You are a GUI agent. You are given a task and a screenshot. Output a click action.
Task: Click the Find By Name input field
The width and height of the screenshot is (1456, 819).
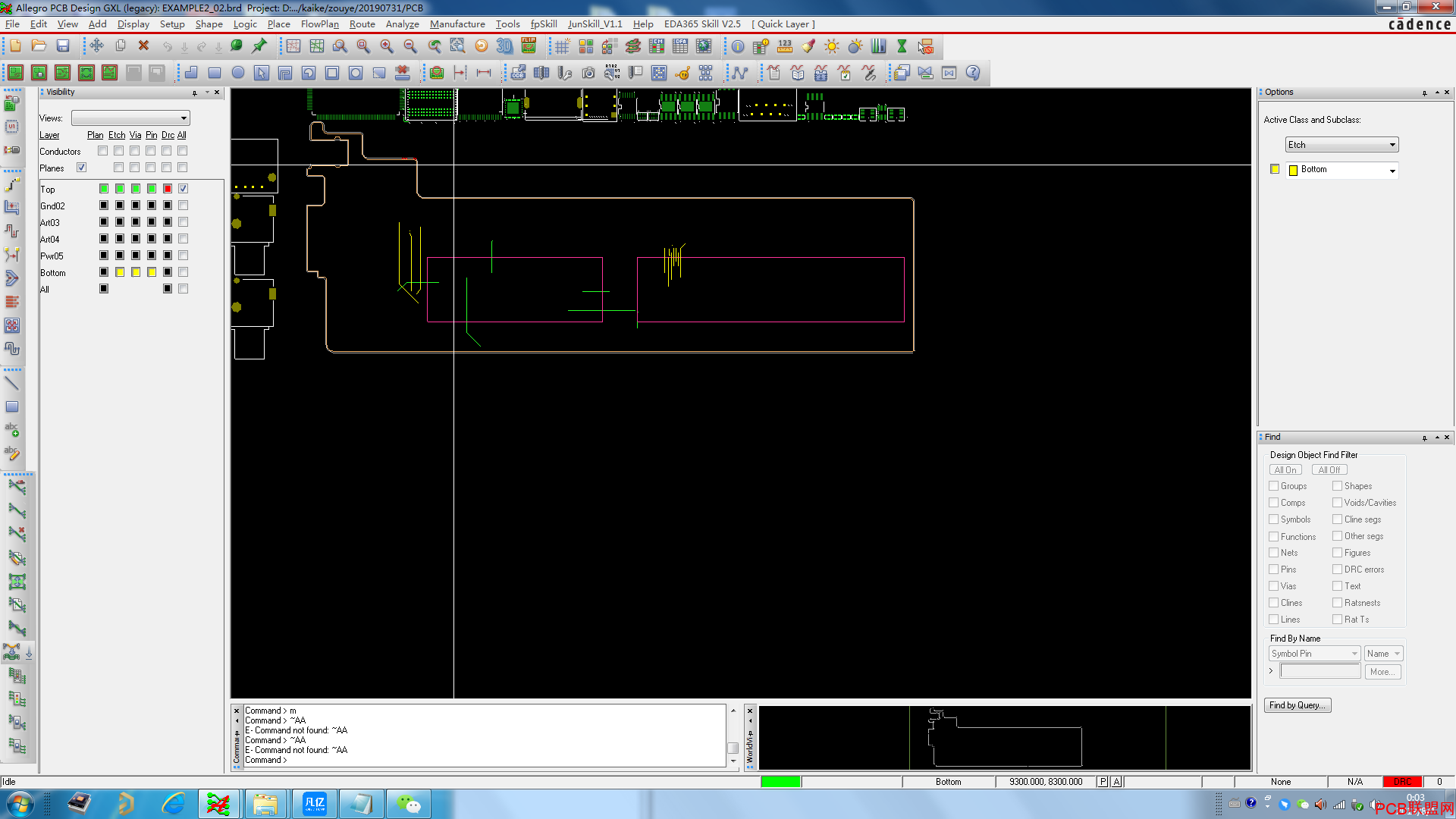point(1320,672)
